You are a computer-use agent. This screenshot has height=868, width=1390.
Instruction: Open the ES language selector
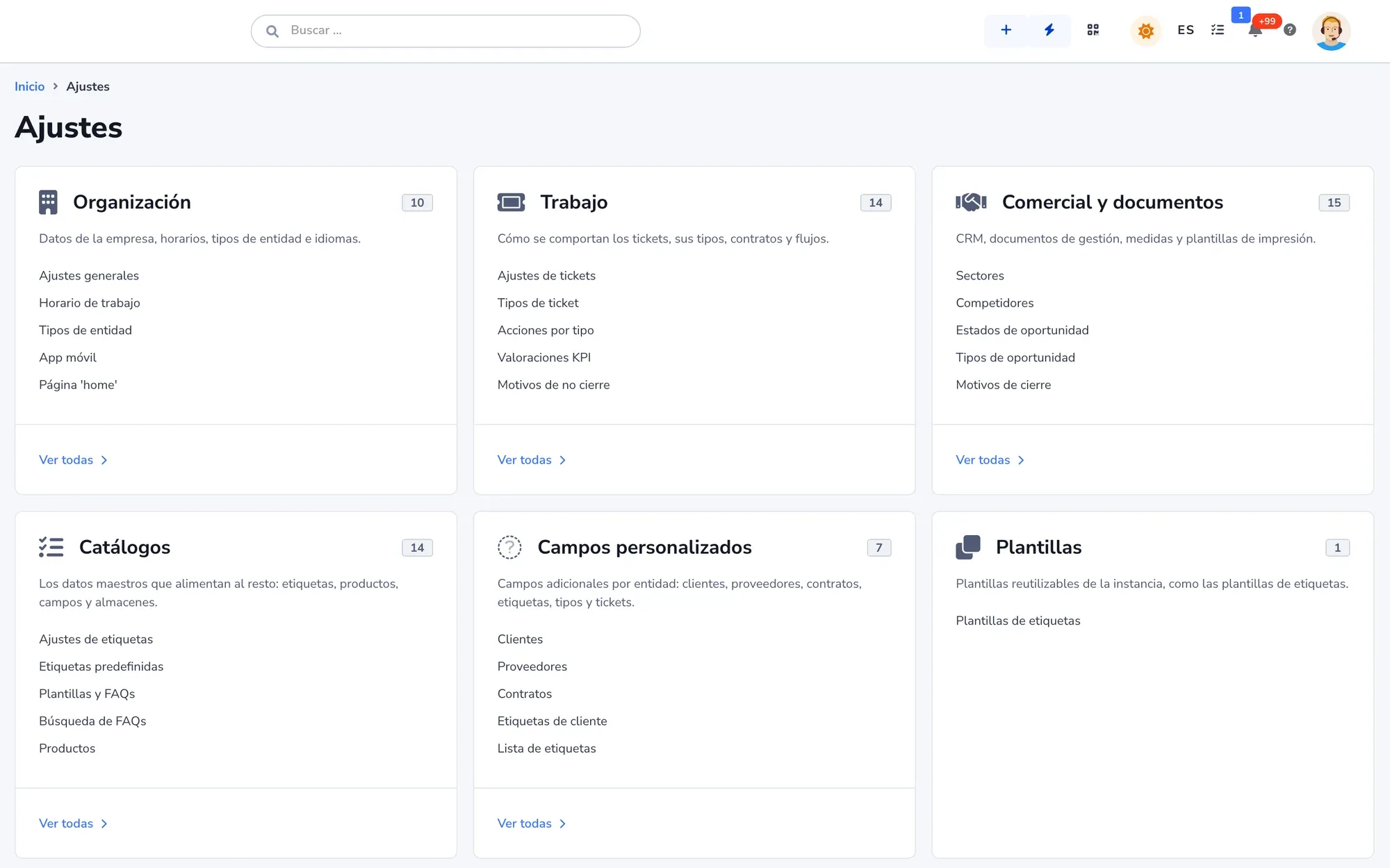tap(1186, 30)
